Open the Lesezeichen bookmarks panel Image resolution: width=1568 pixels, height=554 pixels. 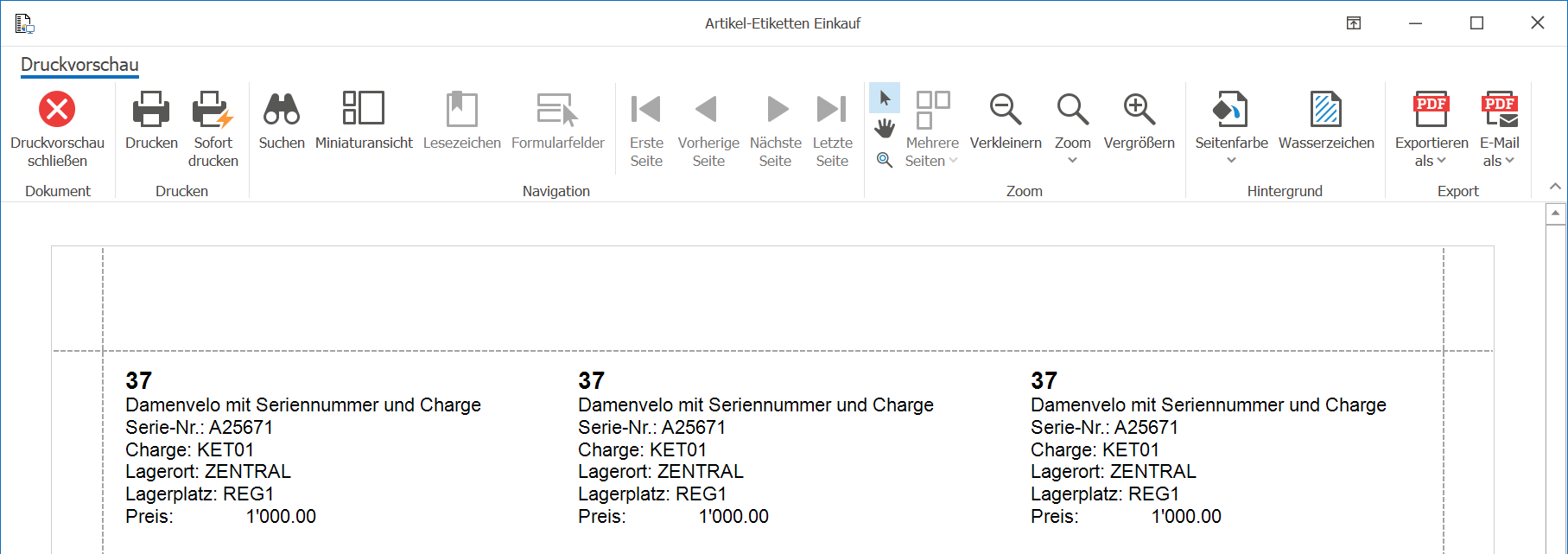(461, 120)
